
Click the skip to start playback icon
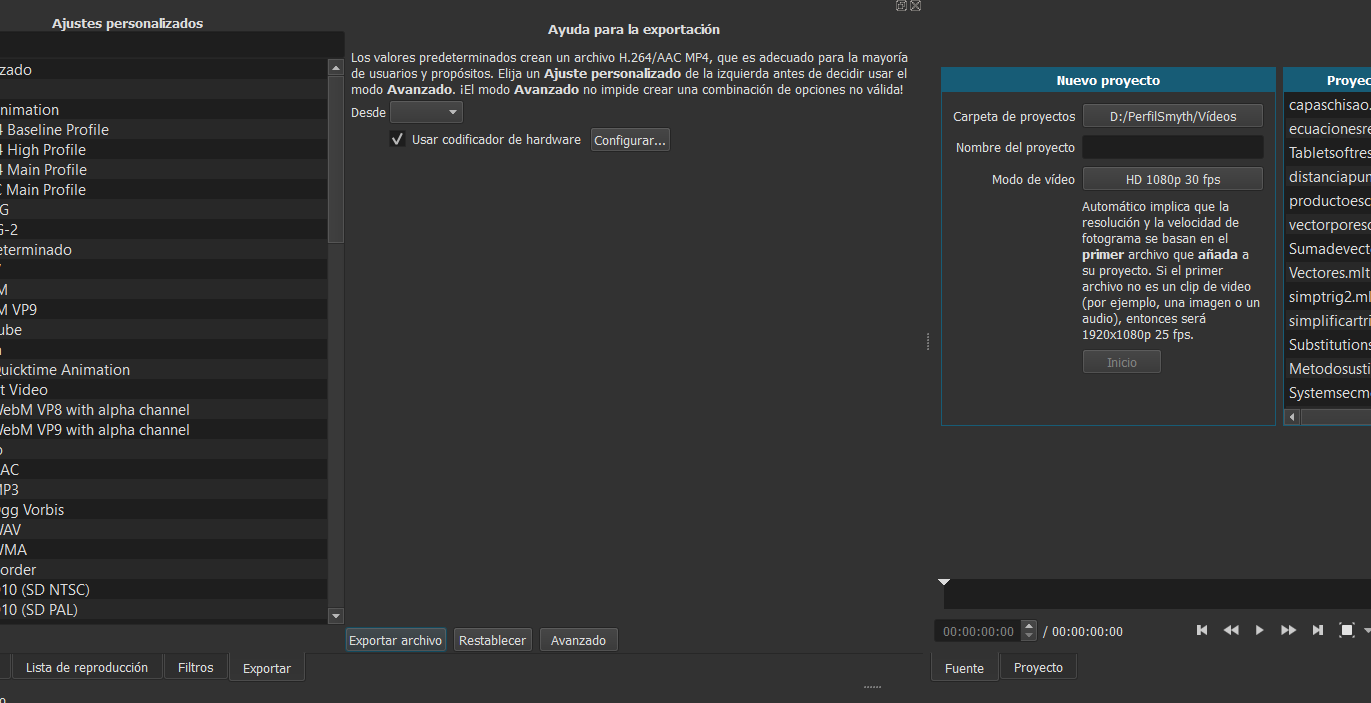tap(1202, 630)
